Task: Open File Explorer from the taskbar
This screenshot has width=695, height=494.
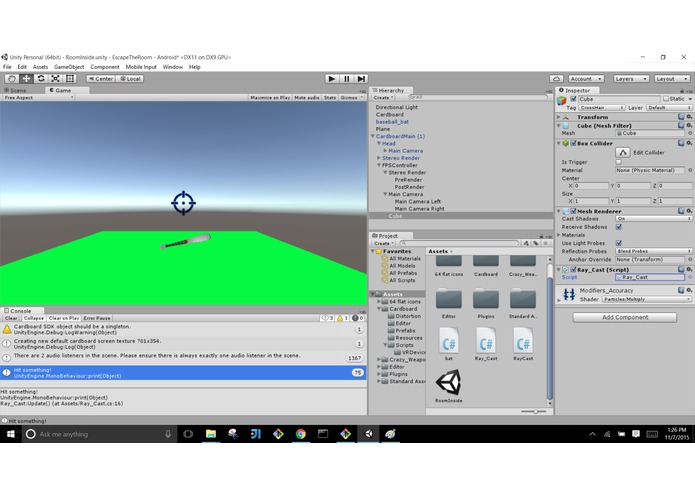Action: click(x=211, y=434)
